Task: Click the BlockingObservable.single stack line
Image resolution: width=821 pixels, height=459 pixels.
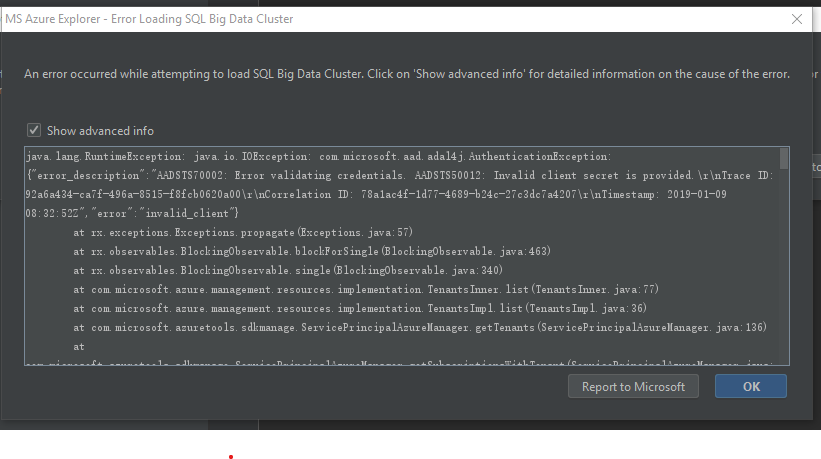Action: coord(288,271)
